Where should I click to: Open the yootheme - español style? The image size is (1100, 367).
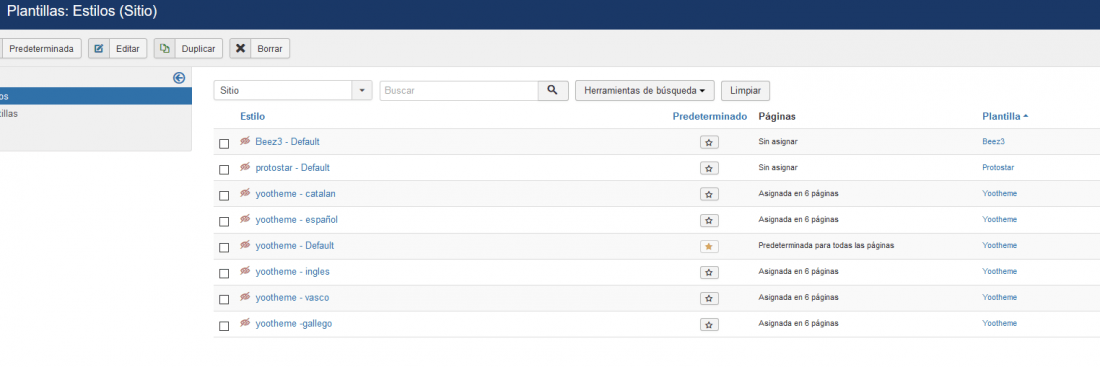[x=297, y=220]
